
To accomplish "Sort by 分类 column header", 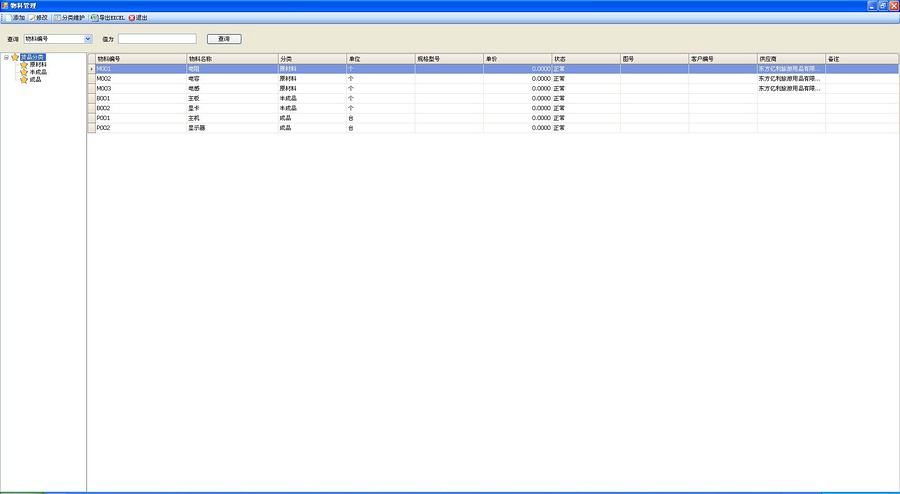I will [312, 59].
